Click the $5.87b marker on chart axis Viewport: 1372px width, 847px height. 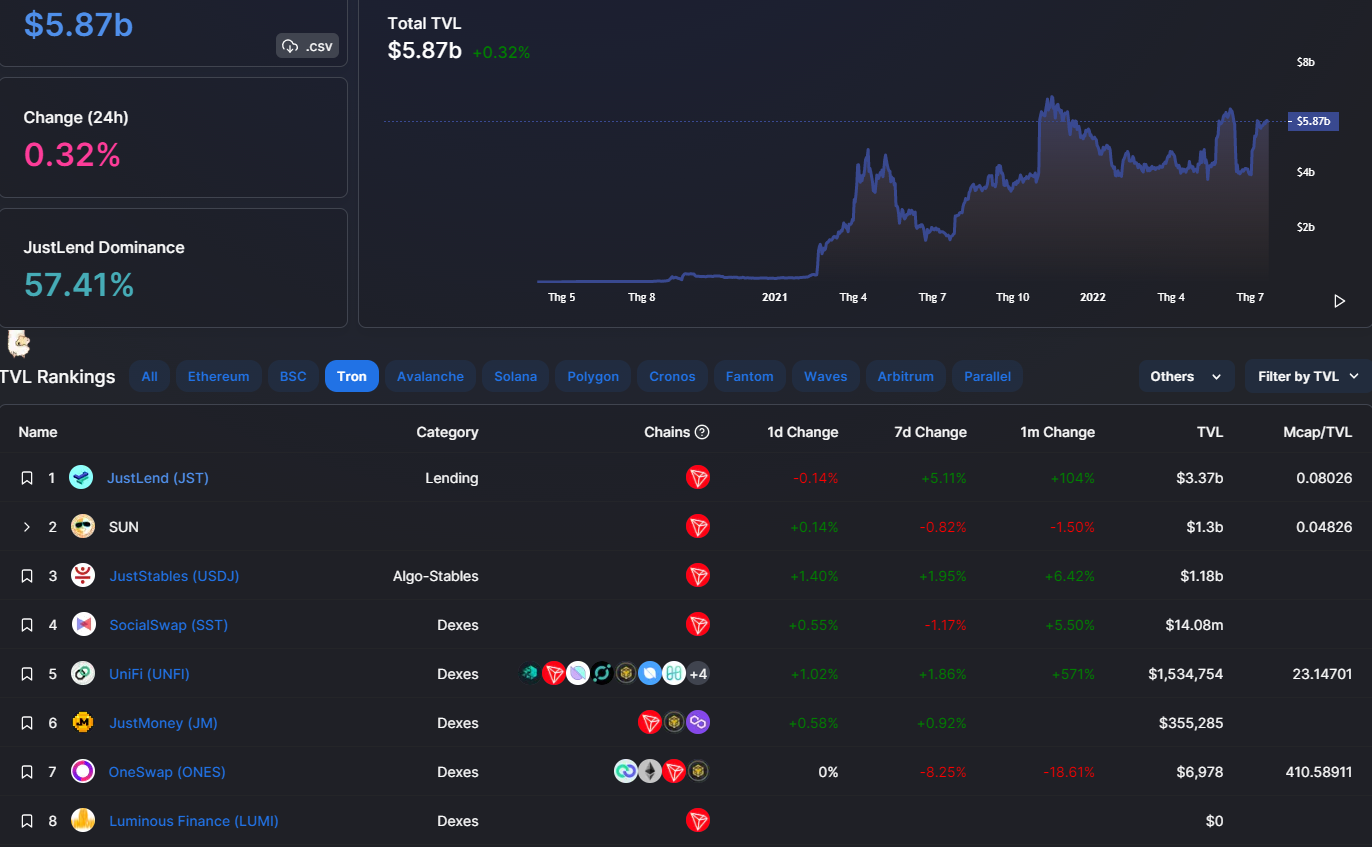1313,121
